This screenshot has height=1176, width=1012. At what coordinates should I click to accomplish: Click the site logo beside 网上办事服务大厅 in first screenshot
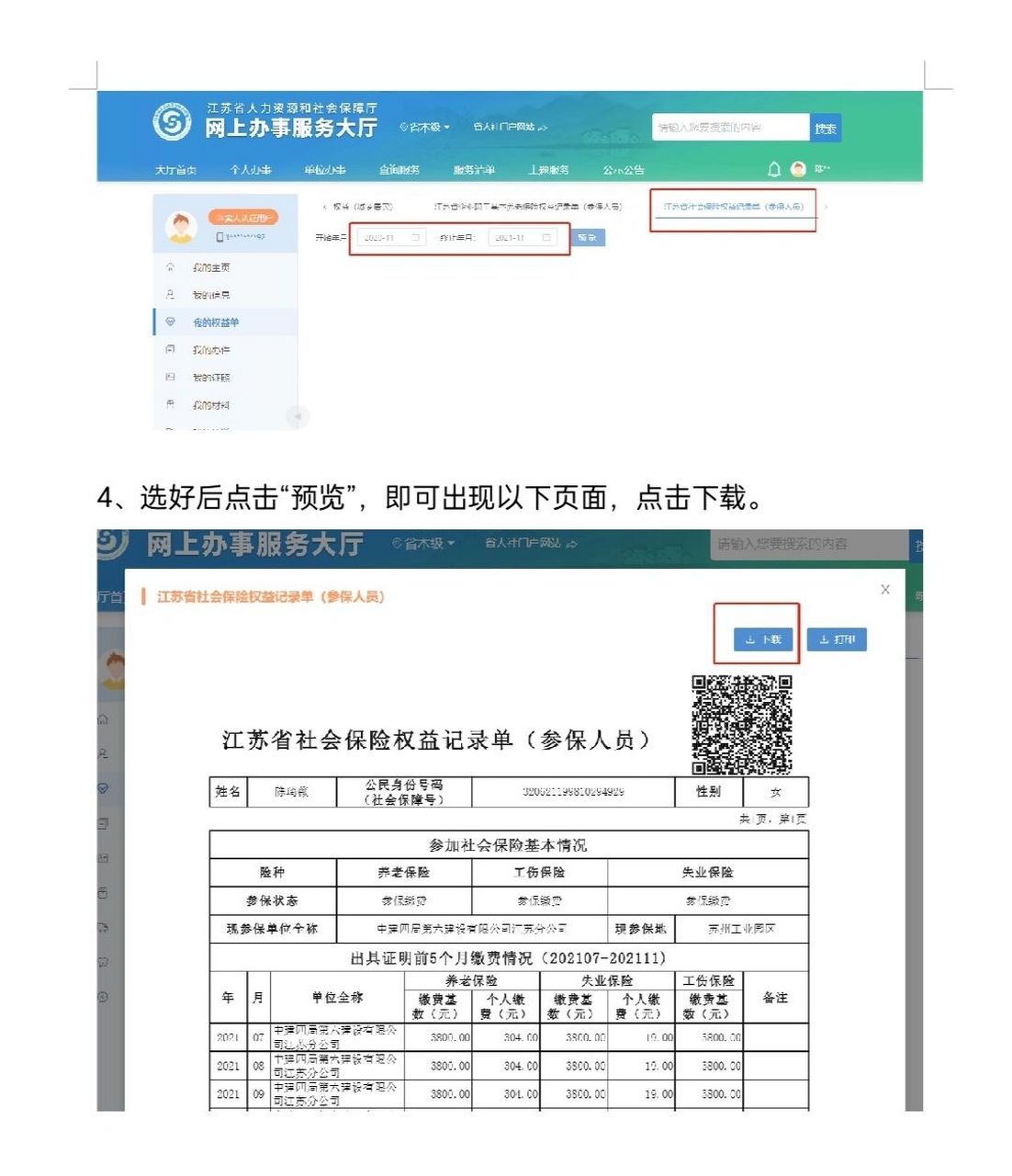[x=172, y=122]
